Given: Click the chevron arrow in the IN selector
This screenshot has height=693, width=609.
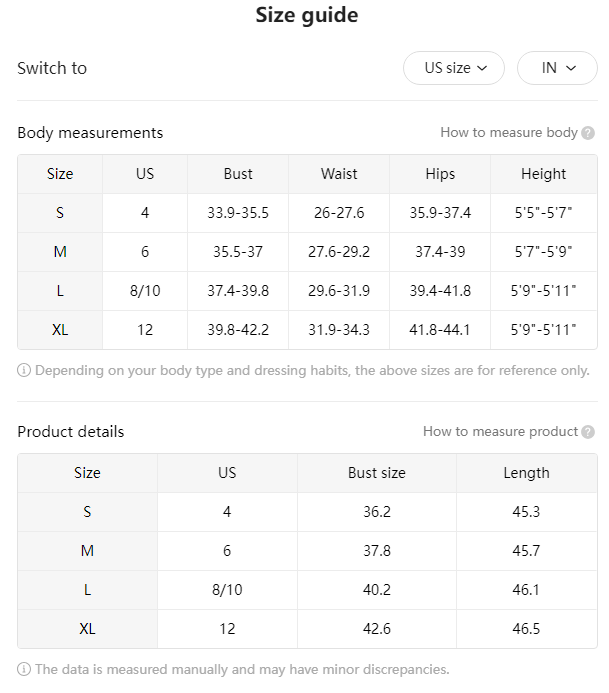Looking at the screenshot, I should pyautogui.click(x=571, y=68).
